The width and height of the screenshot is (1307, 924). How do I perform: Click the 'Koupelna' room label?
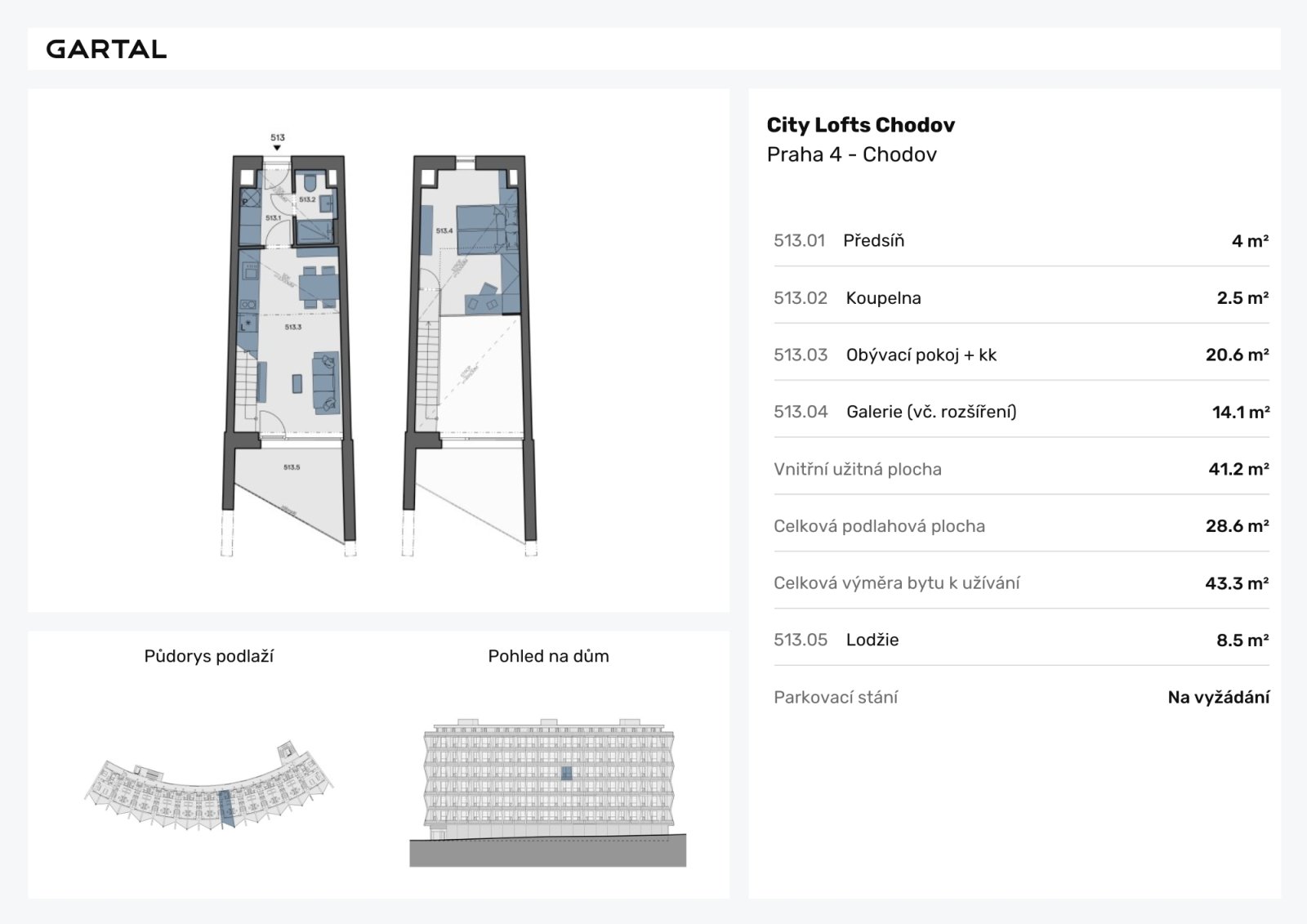coord(883,297)
